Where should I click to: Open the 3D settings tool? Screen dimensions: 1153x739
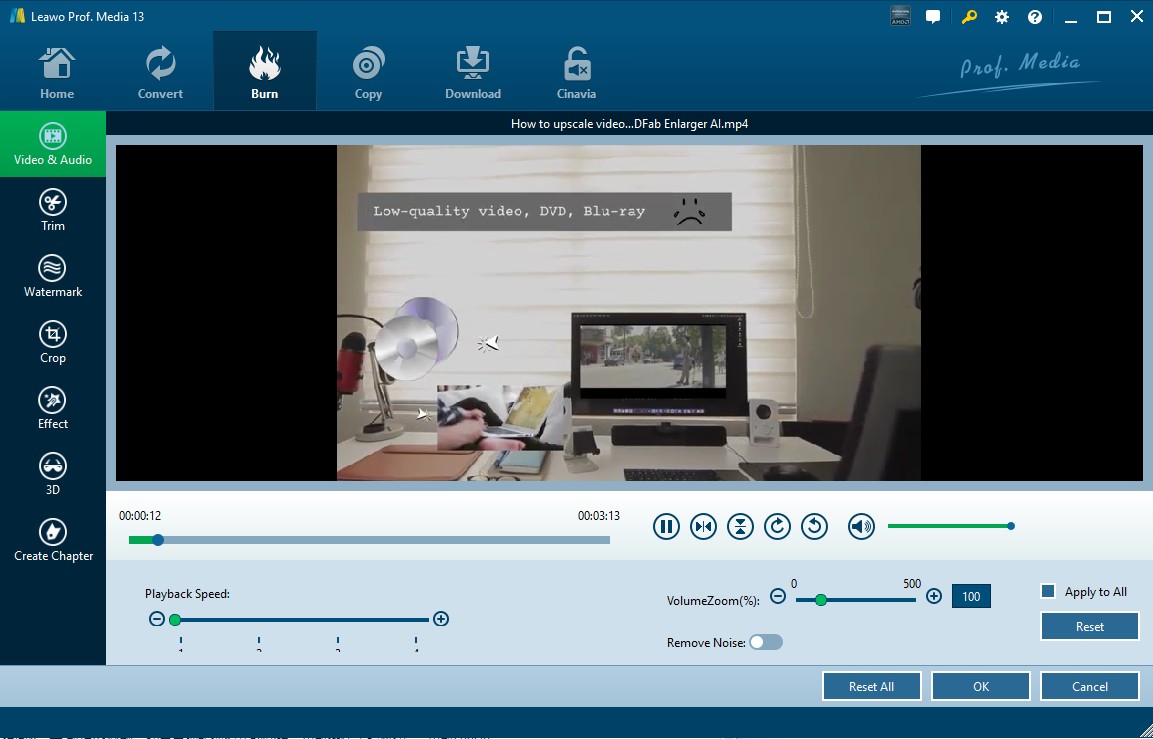coord(53,474)
